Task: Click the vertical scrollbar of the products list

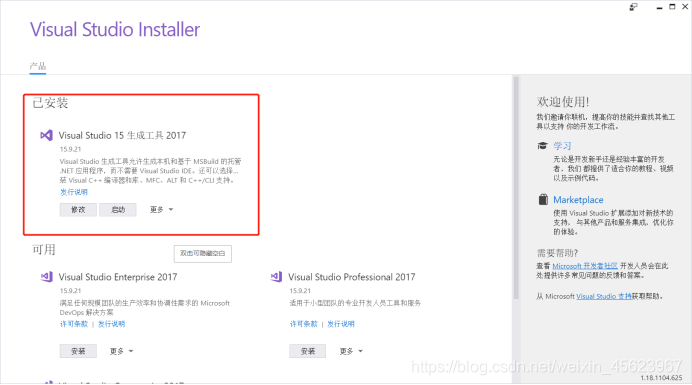Action: click(x=515, y=189)
